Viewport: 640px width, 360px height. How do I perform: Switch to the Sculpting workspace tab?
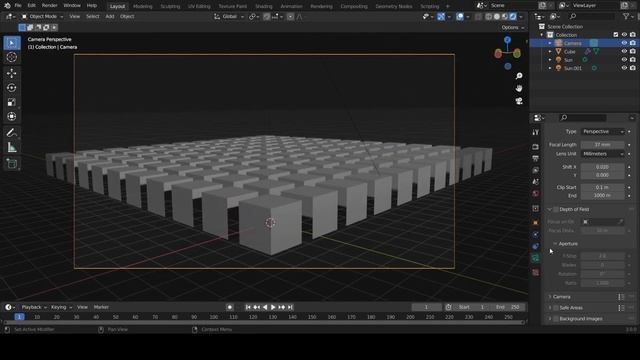click(170, 6)
